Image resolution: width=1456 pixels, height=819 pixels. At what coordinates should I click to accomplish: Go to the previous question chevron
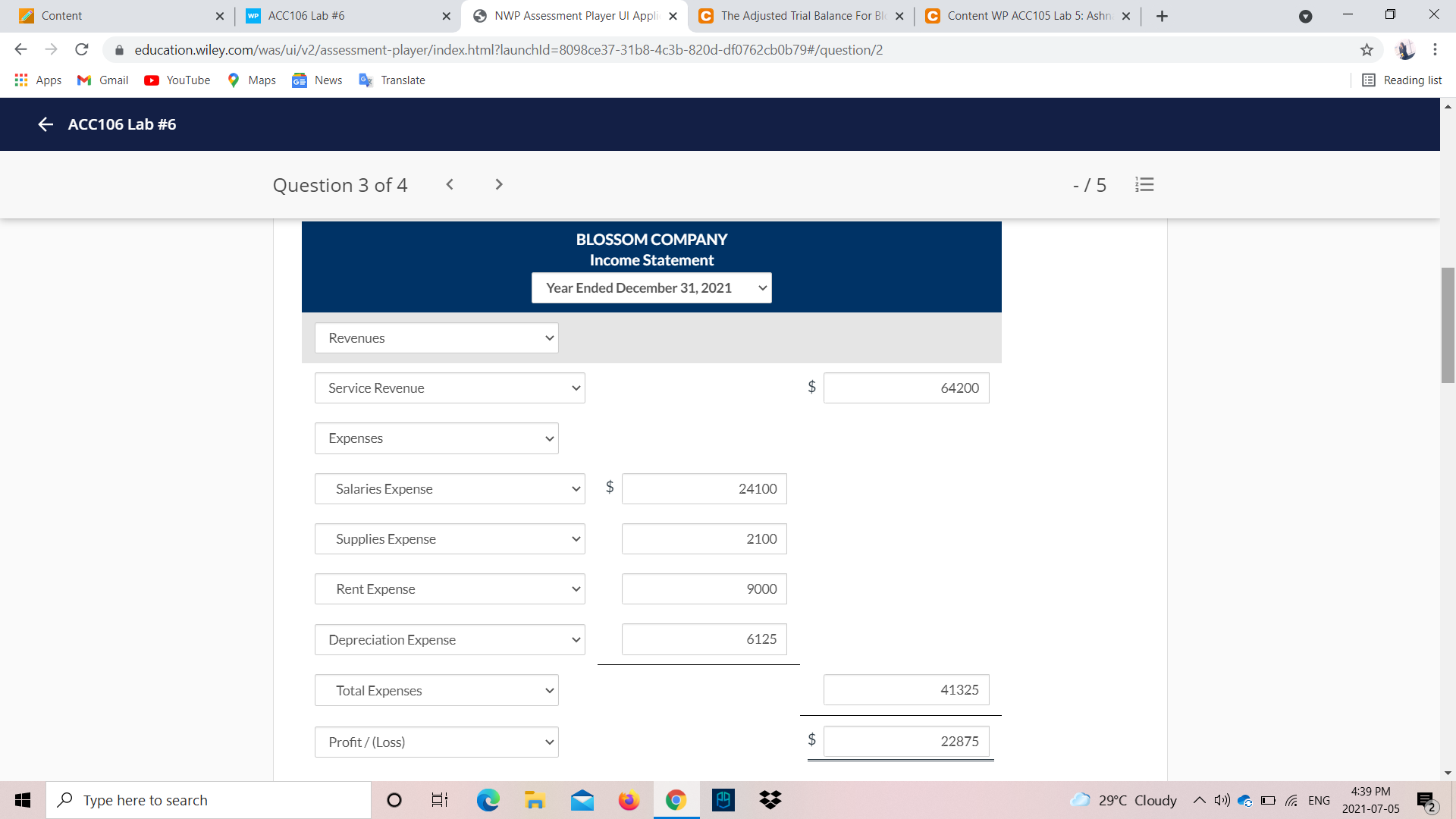(450, 184)
